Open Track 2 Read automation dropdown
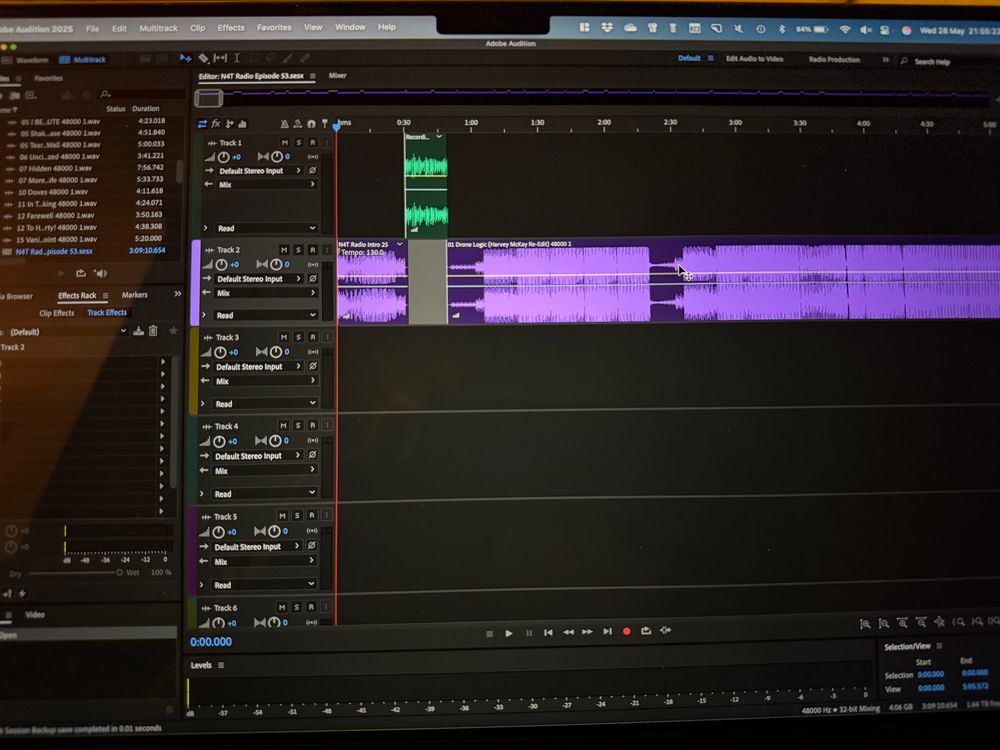Screen dimensions: 1000x750 (x=266, y=315)
